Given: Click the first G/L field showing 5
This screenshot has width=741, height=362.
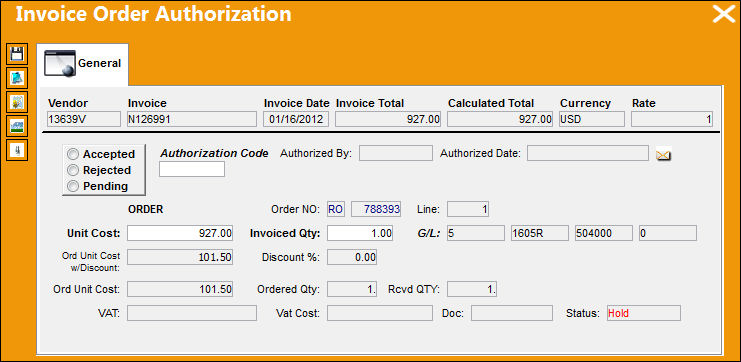Looking at the screenshot, I should [x=476, y=233].
